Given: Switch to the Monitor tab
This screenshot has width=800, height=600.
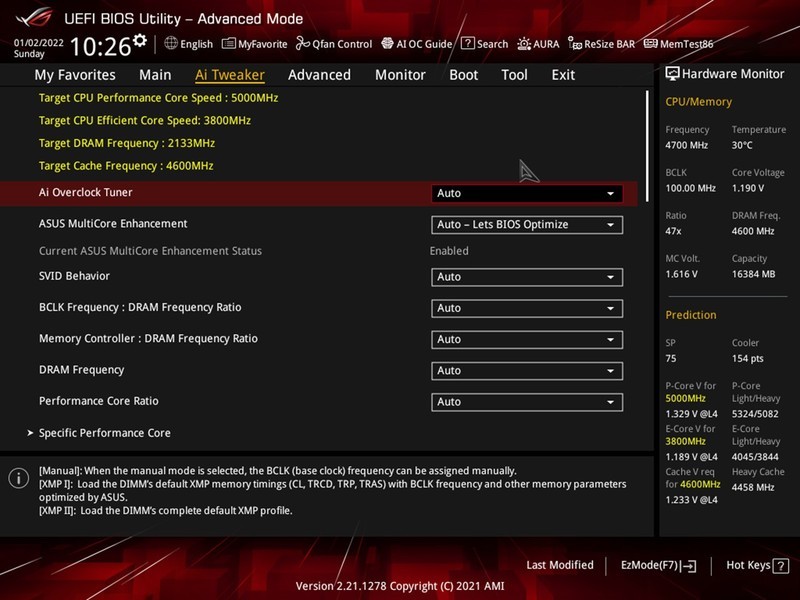Looking at the screenshot, I should (400, 75).
